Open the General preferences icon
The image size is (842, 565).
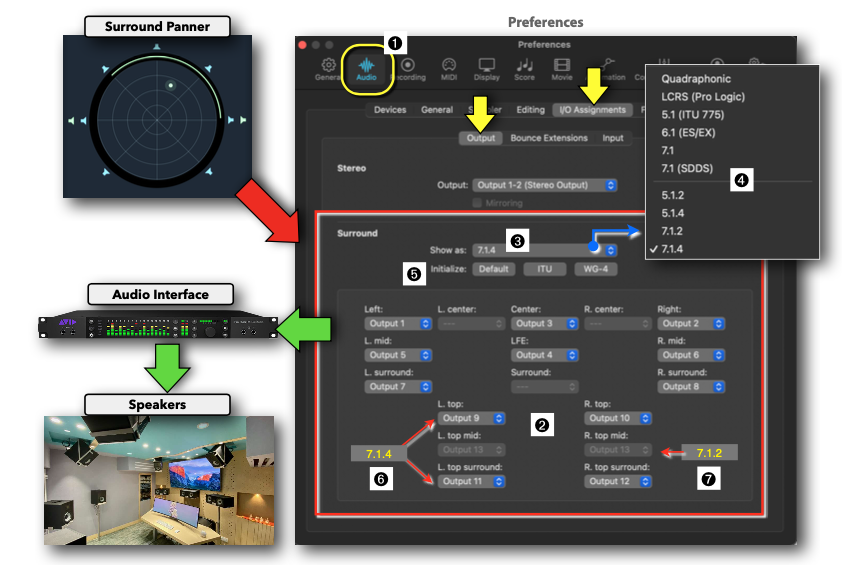click(x=328, y=67)
